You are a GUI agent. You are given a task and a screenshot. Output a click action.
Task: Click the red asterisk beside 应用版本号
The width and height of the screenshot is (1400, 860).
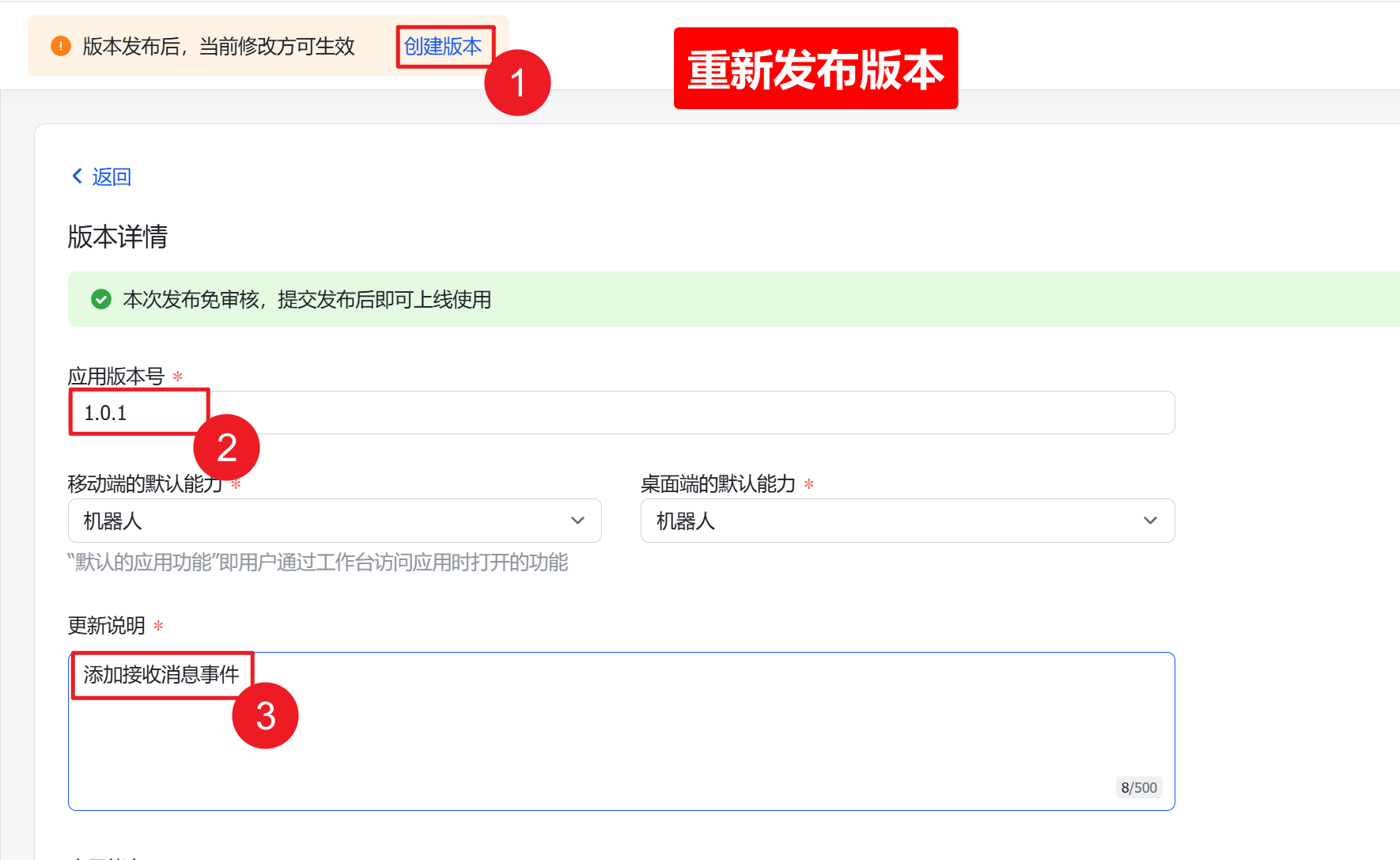pos(178,378)
